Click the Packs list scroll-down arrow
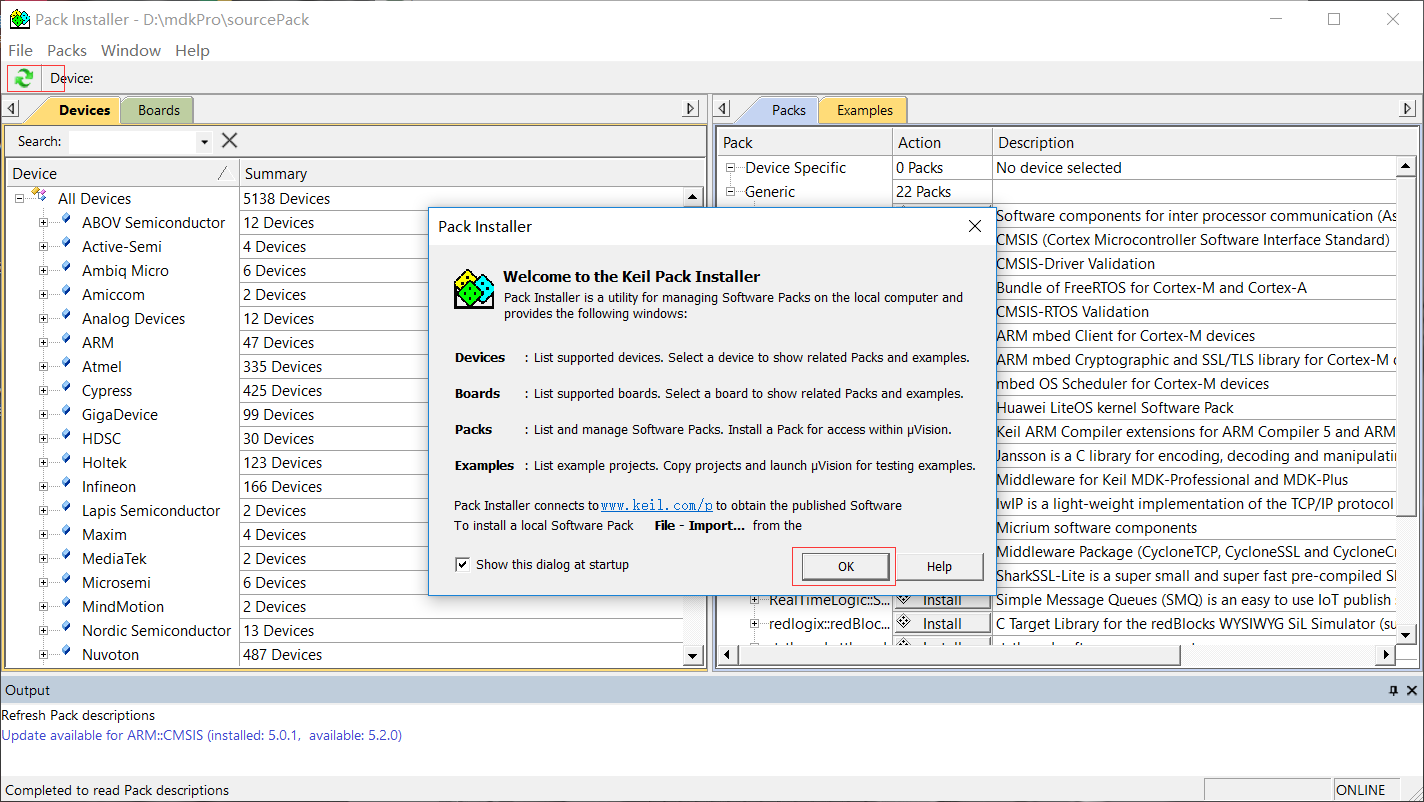The width and height of the screenshot is (1424, 802). click(x=1405, y=634)
